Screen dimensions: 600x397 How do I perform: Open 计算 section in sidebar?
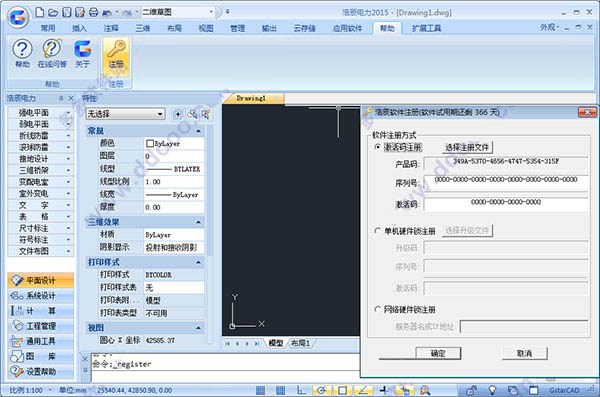pos(41,311)
